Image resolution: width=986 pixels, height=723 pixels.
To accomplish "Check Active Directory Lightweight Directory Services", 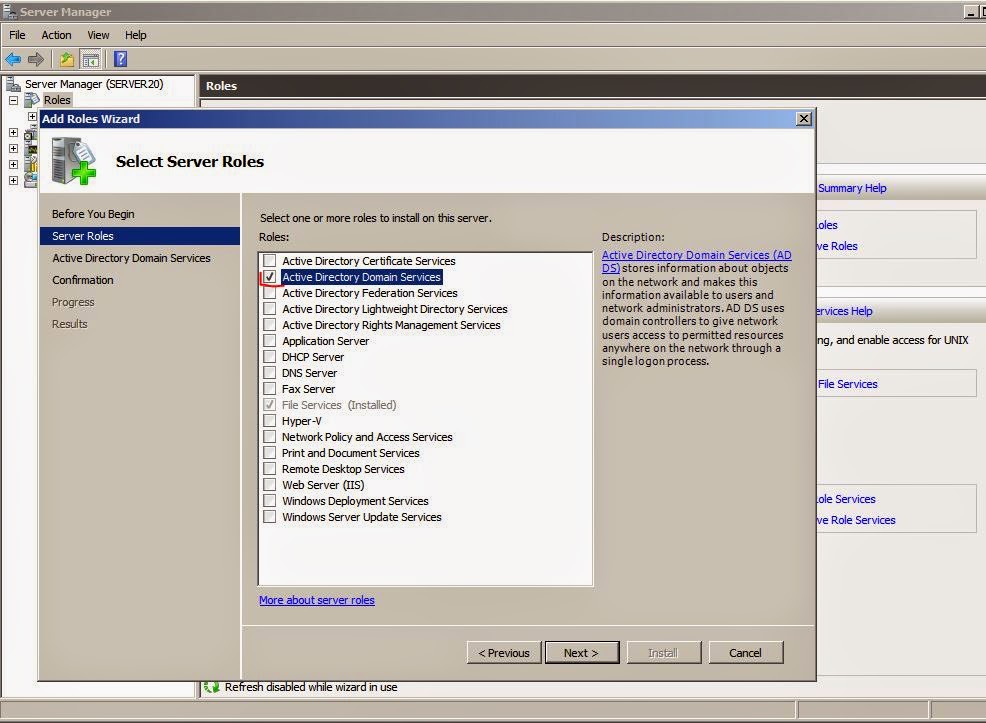I will point(269,309).
